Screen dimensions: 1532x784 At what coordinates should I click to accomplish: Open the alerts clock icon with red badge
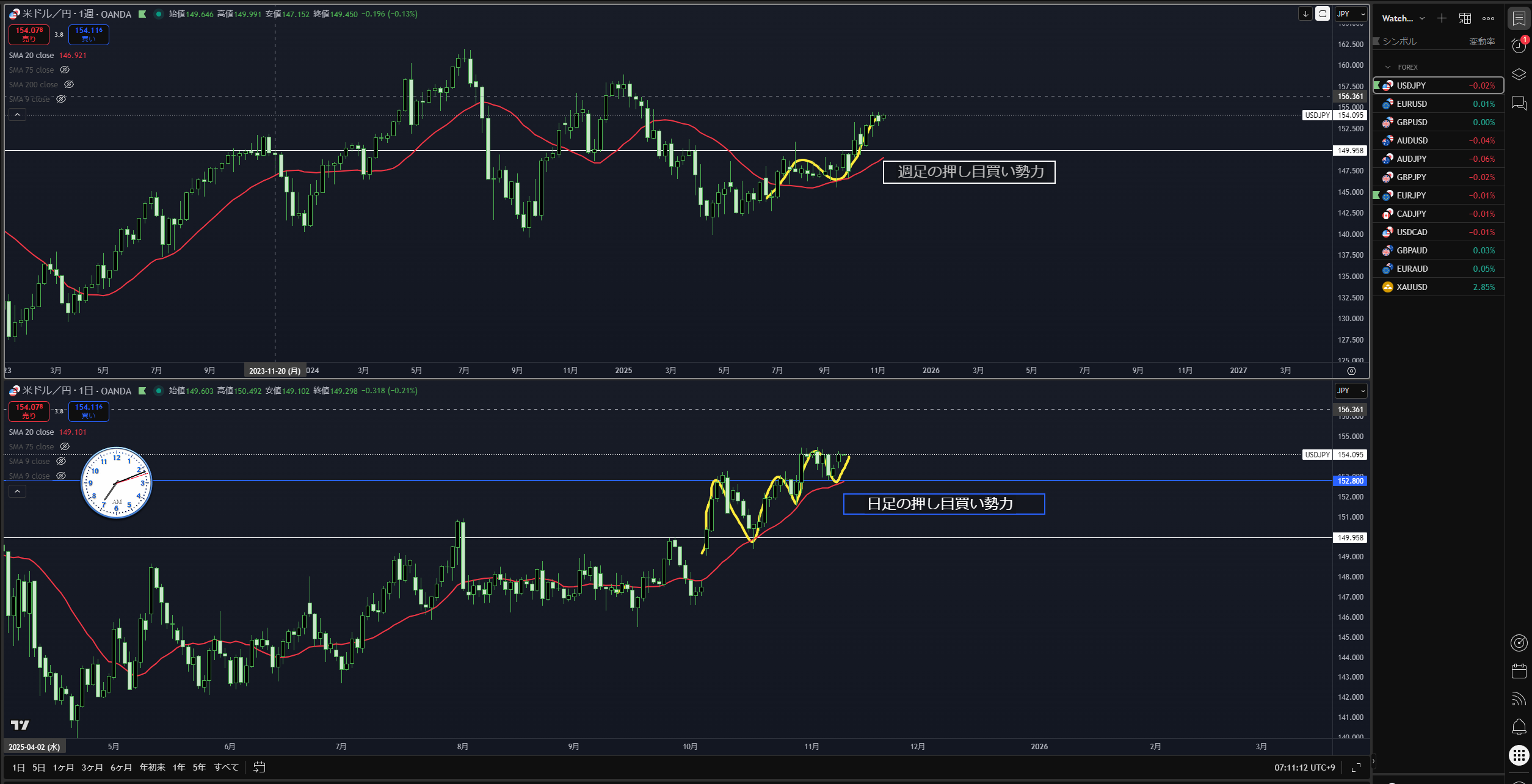pos(1519,46)
